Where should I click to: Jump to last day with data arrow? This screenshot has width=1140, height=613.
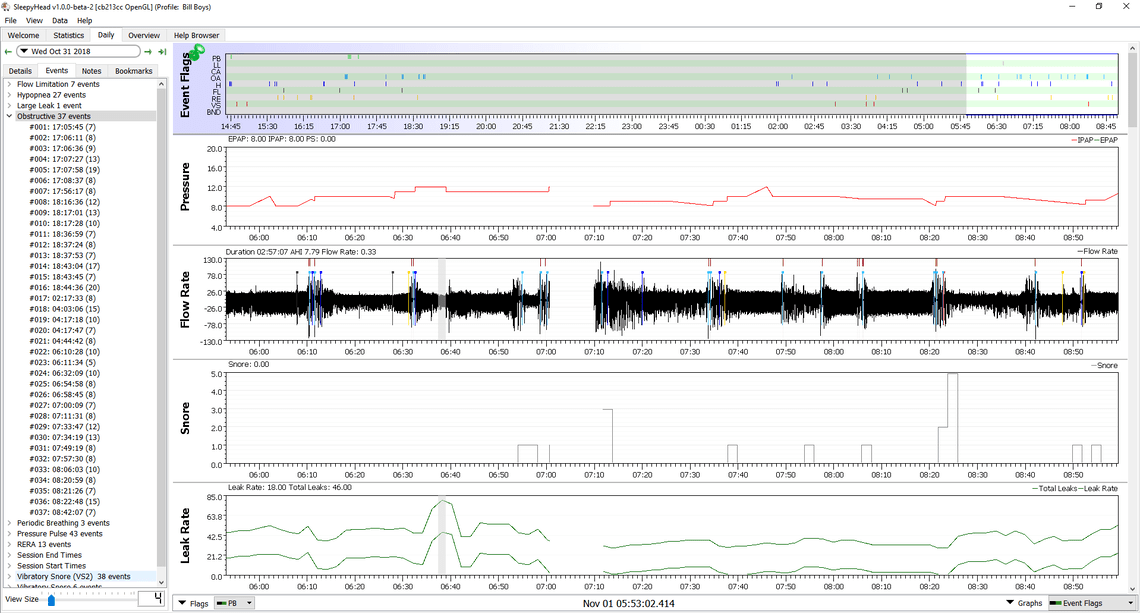click(x=162, y=52)
